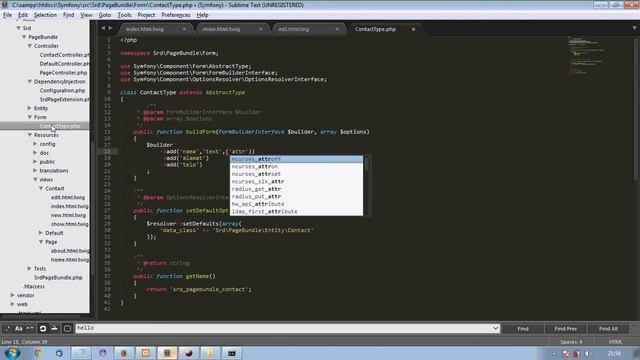The image size is (640, 360).
Task: Open the command prompt taskbar icon
Action: [231, 353]
